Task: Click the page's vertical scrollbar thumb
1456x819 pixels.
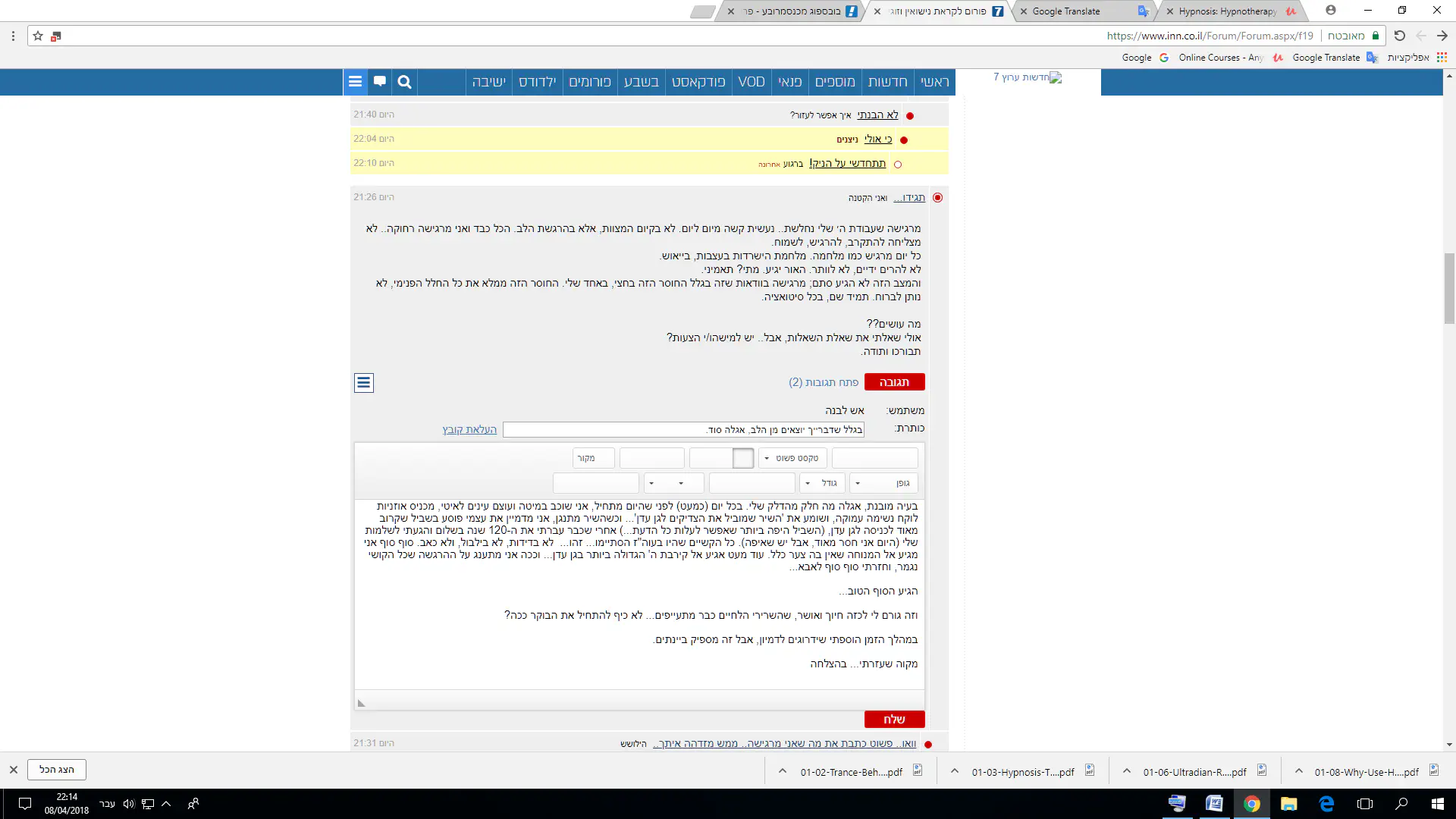Action: [x=1449, y=288]
